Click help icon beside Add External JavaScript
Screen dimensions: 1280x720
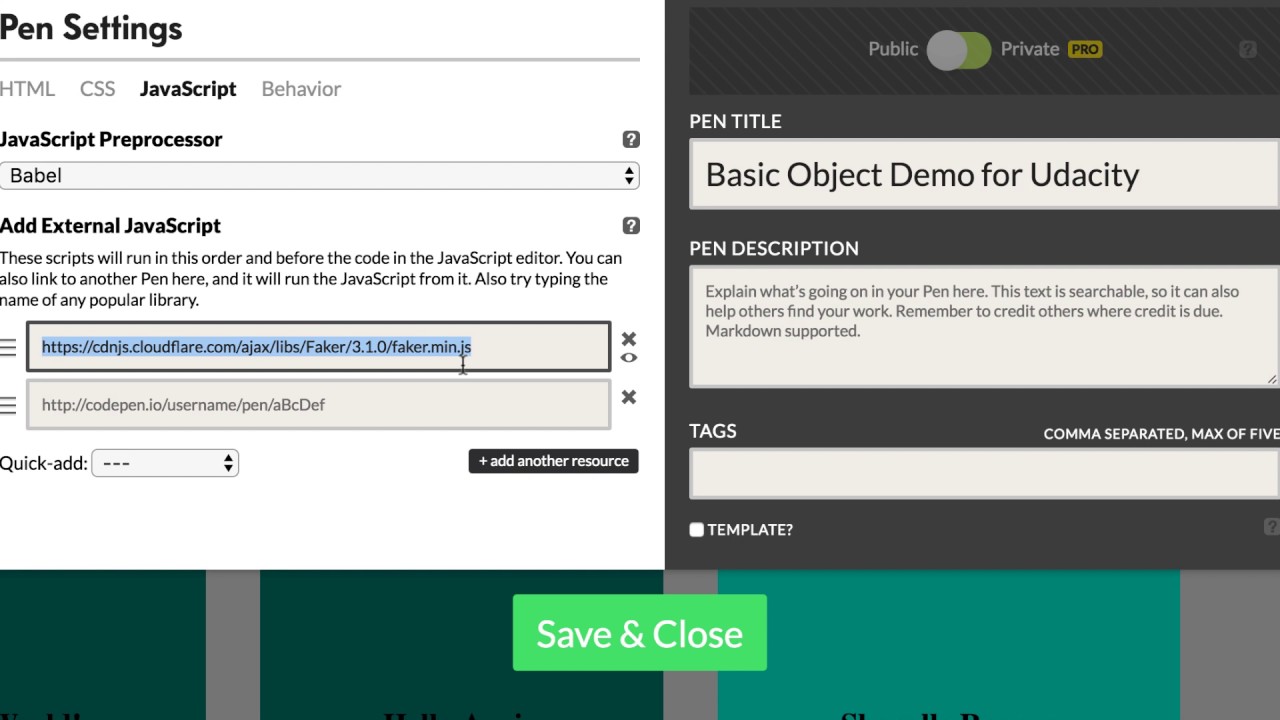pyautogui.click(x=631, y=225)
